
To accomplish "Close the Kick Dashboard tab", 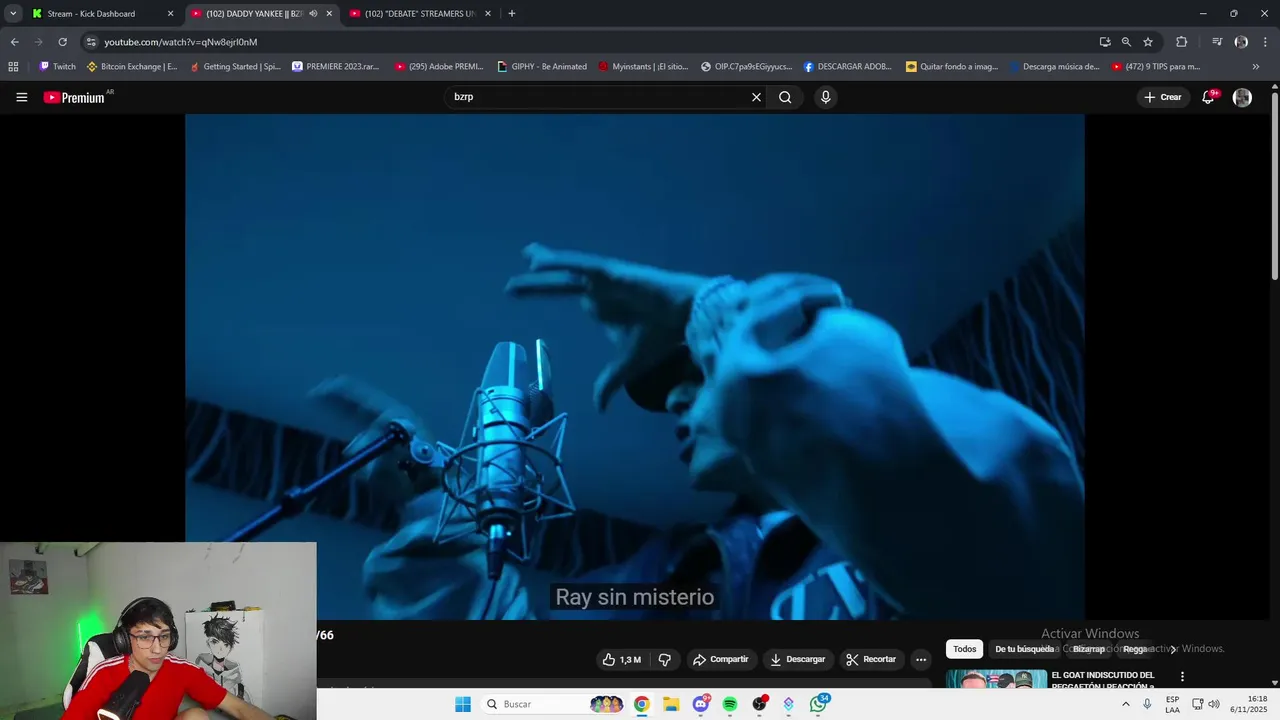I will (x=170, y=14).
